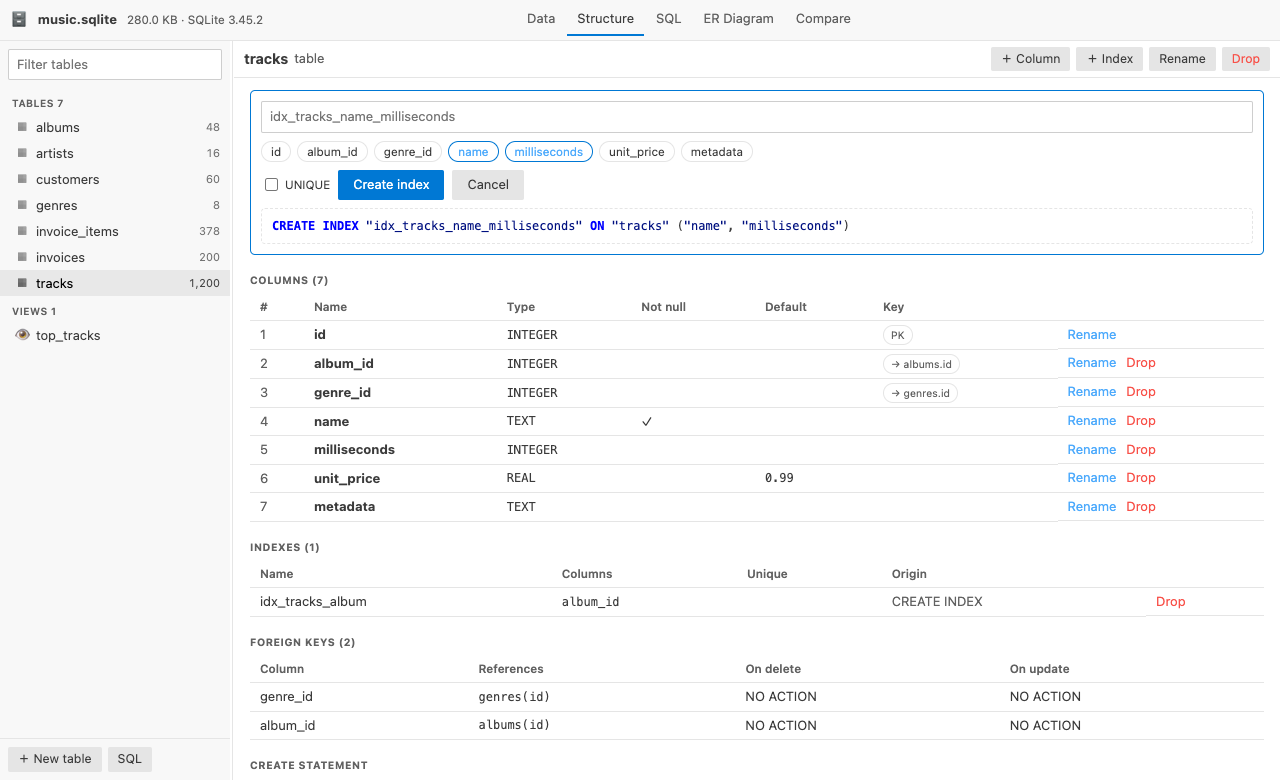1280x780 pixels.
Task: Rename the unit_price column
Action: pos(1091,478)
